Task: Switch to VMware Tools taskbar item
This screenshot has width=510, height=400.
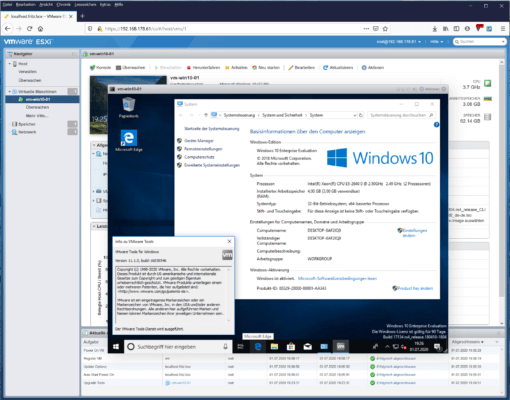Action: click(x=341, y=347)
